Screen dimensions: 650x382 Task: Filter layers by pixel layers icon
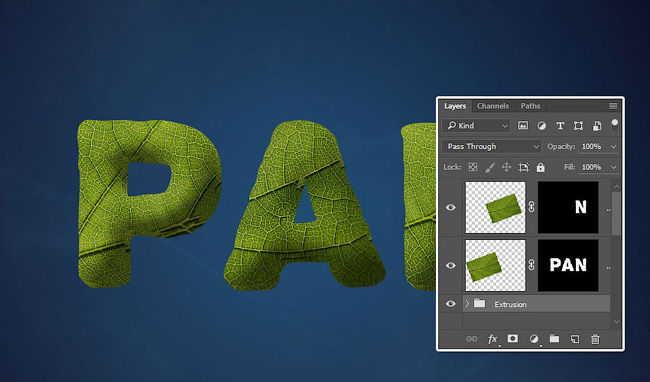tap(523, 126)
